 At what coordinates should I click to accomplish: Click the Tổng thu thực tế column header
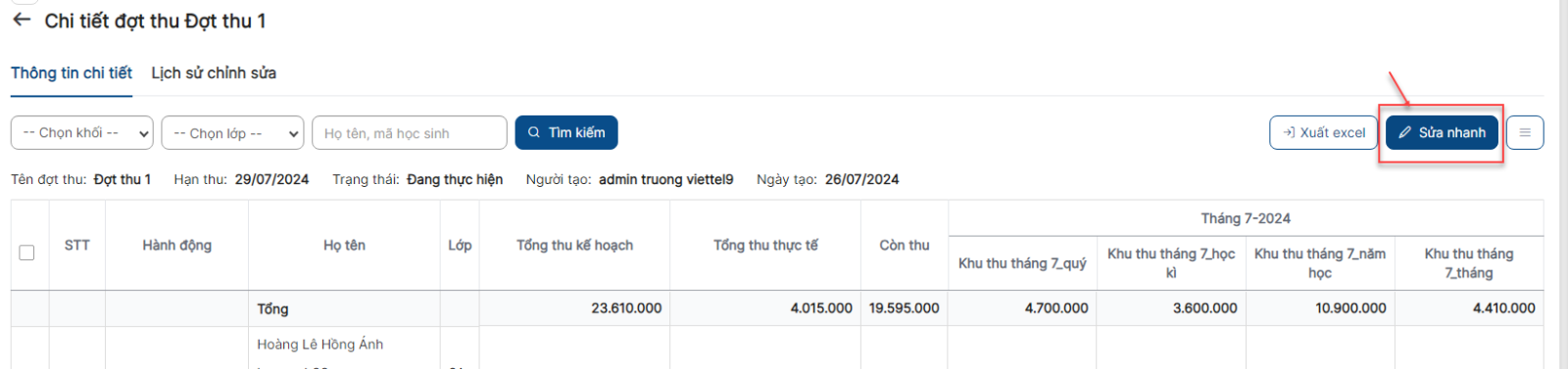(765, 245)
